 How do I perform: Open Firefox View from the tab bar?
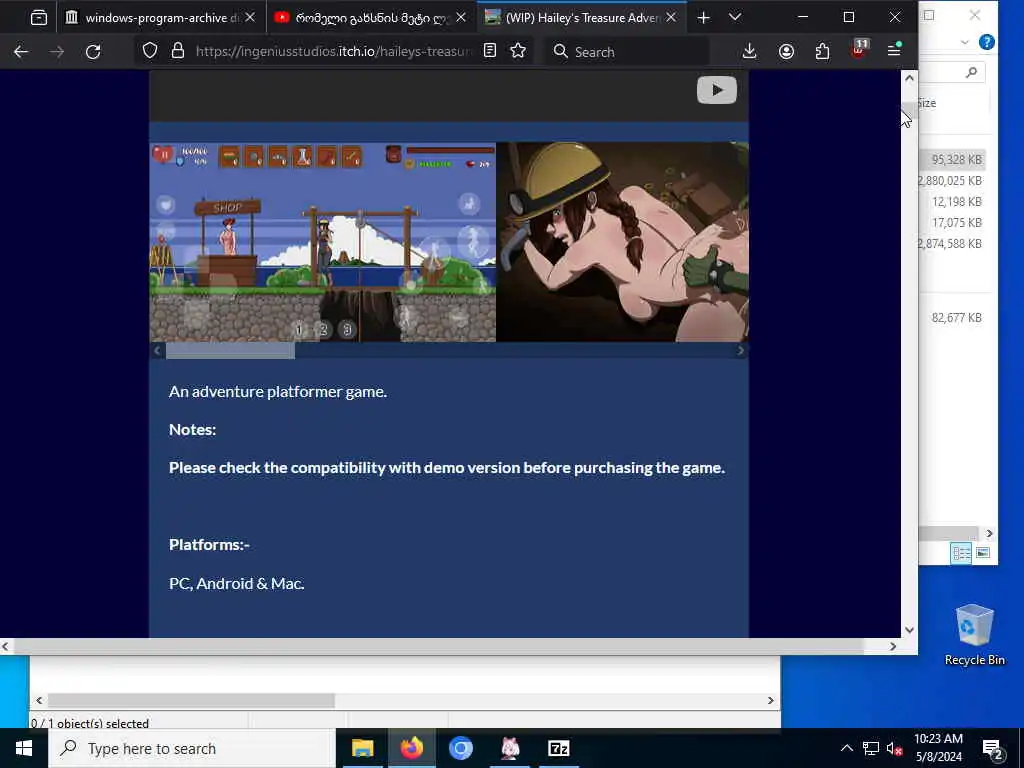(39, 18)
